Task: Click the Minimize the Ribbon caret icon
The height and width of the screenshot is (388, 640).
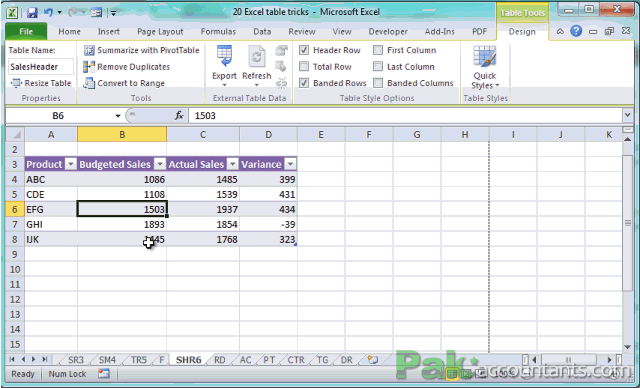Action: (560, 31)
